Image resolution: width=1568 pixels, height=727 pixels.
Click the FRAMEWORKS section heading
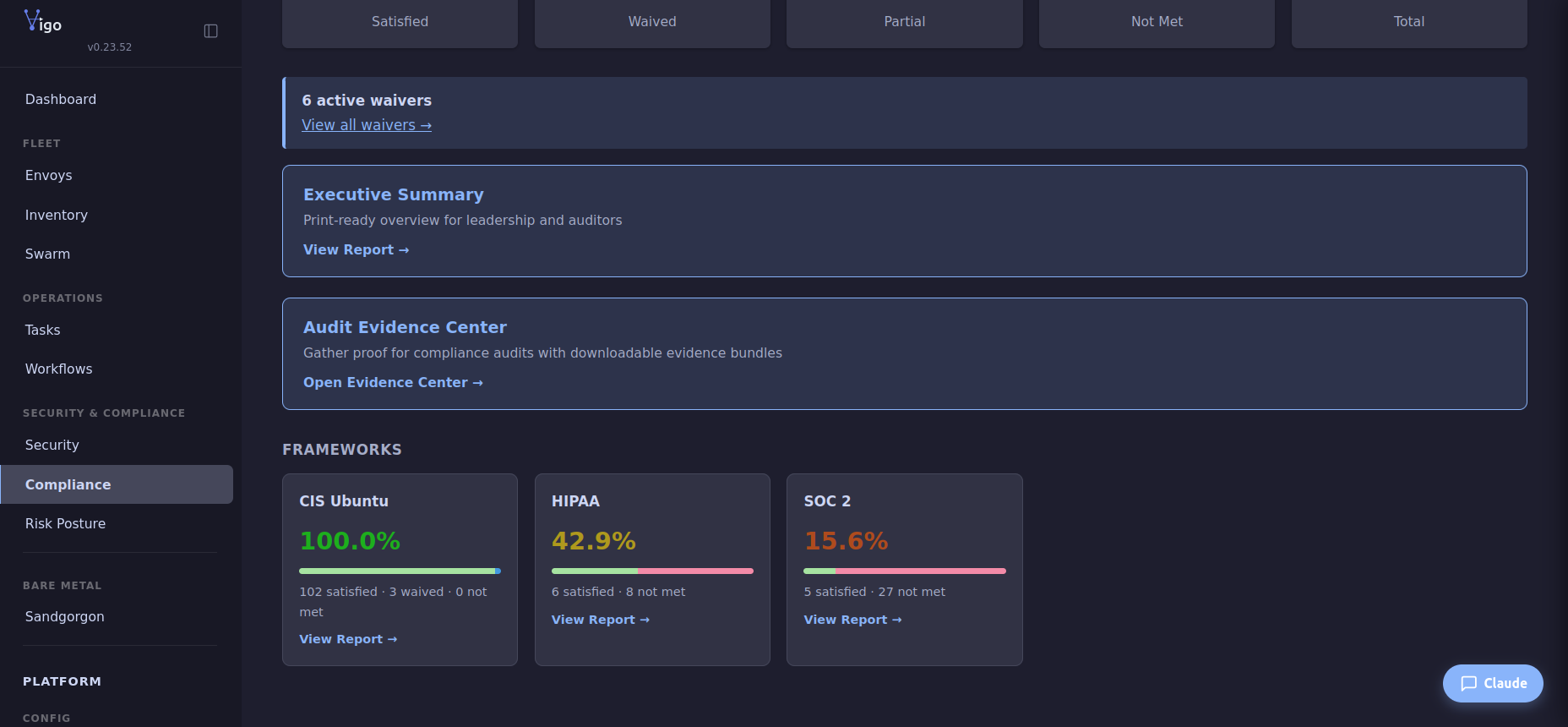click(342, 450)
